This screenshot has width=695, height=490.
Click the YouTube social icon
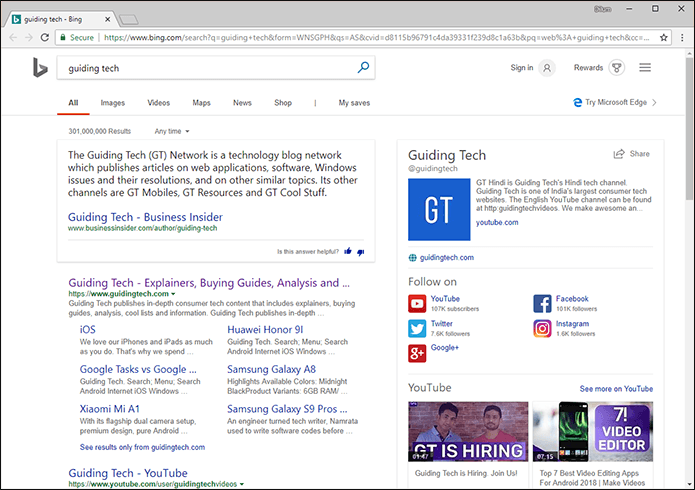[417, 304]
